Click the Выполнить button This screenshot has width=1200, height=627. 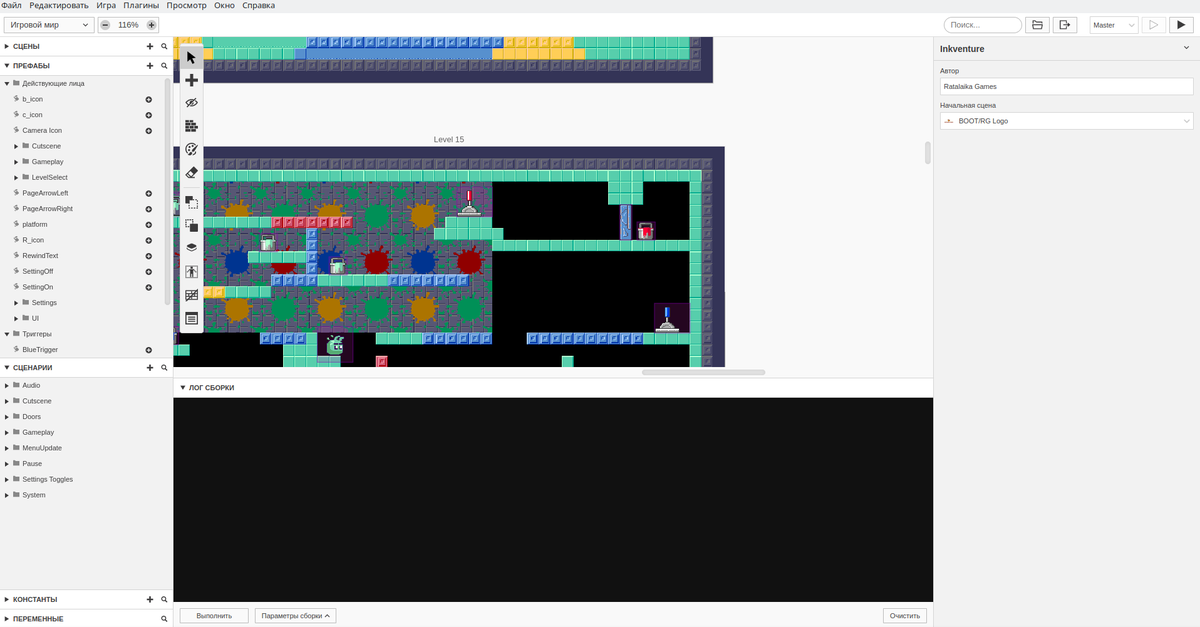(214, 616)
